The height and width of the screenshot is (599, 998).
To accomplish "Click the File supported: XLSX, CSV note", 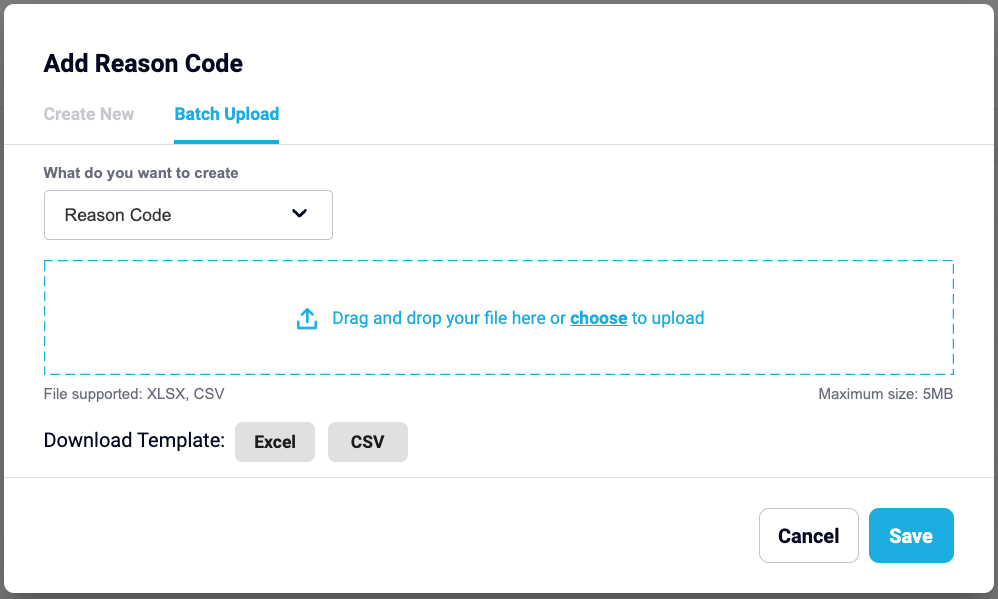I will pyautogui.click(x=134, y=394).
